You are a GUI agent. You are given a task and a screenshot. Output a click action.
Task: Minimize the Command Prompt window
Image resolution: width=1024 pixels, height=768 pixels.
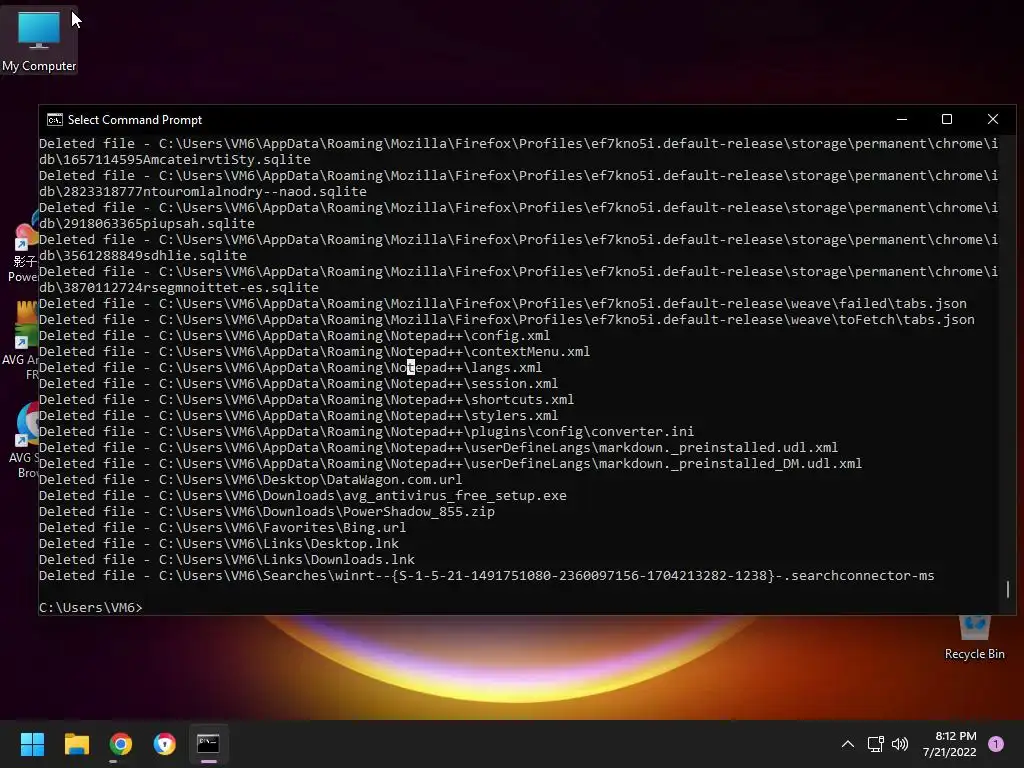pyautogui.click(x=902, y=120)
